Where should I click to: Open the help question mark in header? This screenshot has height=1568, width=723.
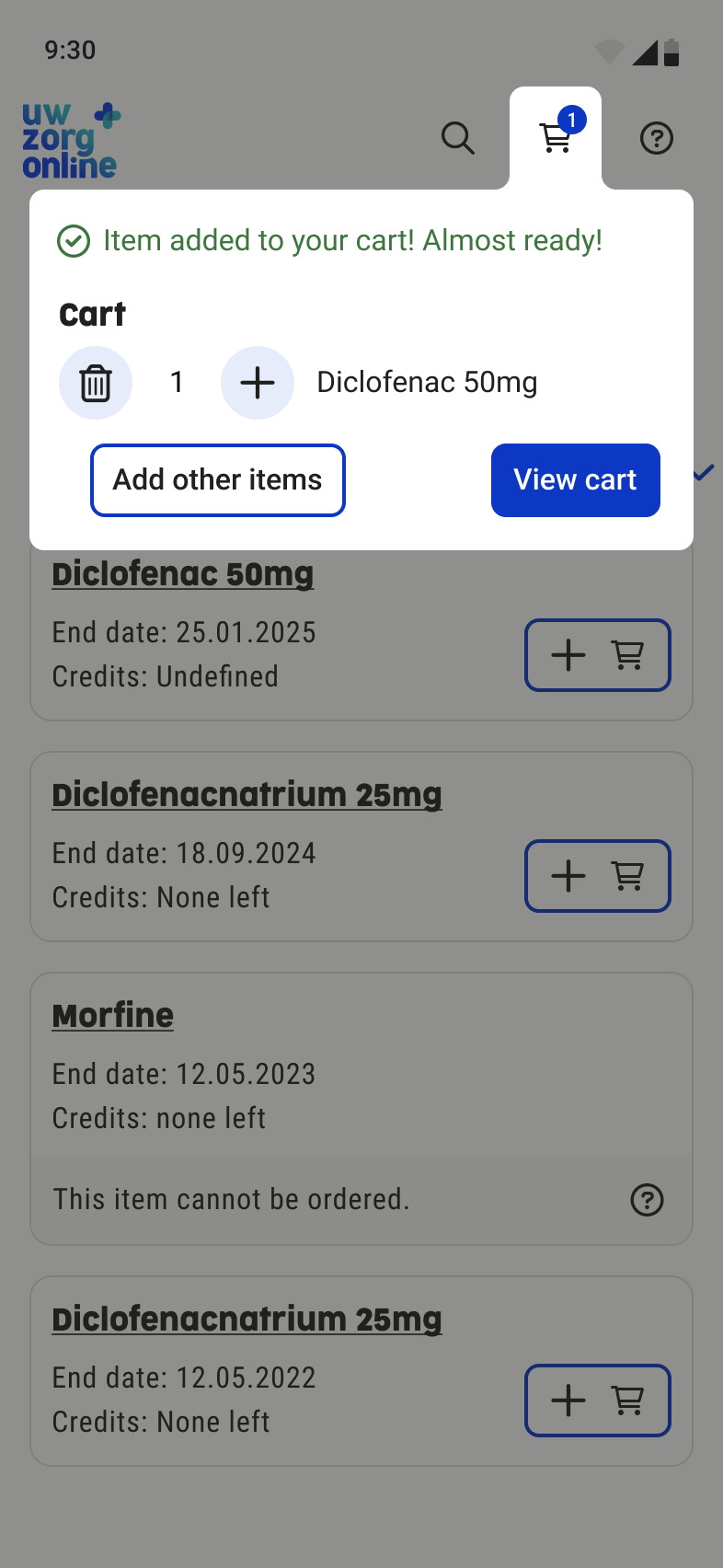pyautogui.click(x=656, y=139)
